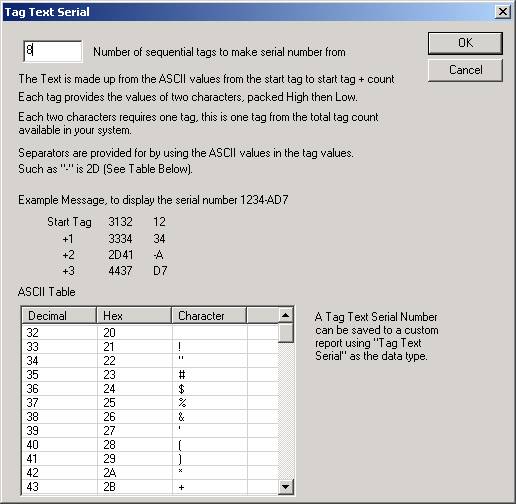
Task: Select the row for the % character
Action: (x=150, y=403)
